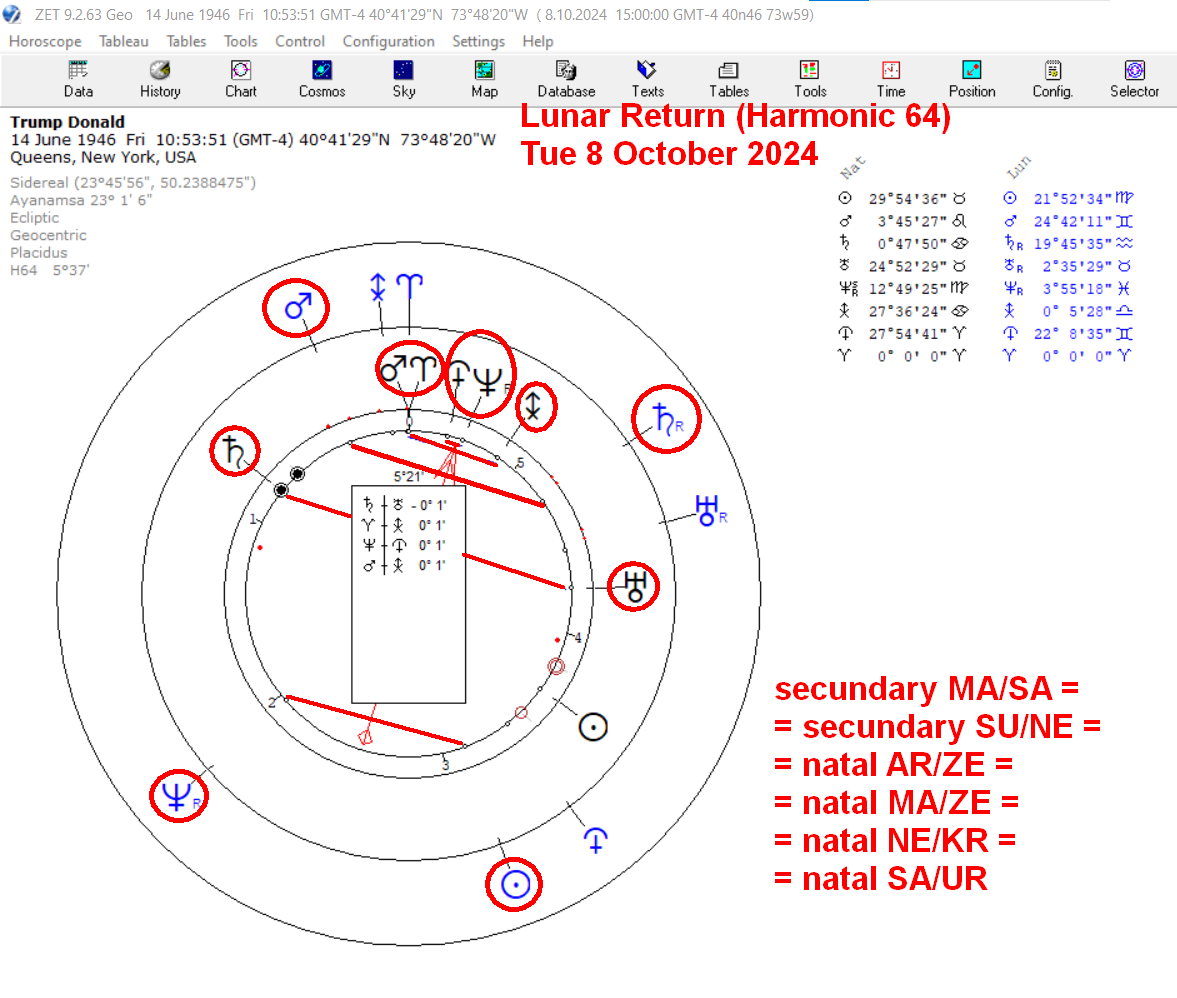Click 'Queens, New York, USA' location text
Image resolution: width=1177 pixels, height=998 pixels.
point(103,158)
